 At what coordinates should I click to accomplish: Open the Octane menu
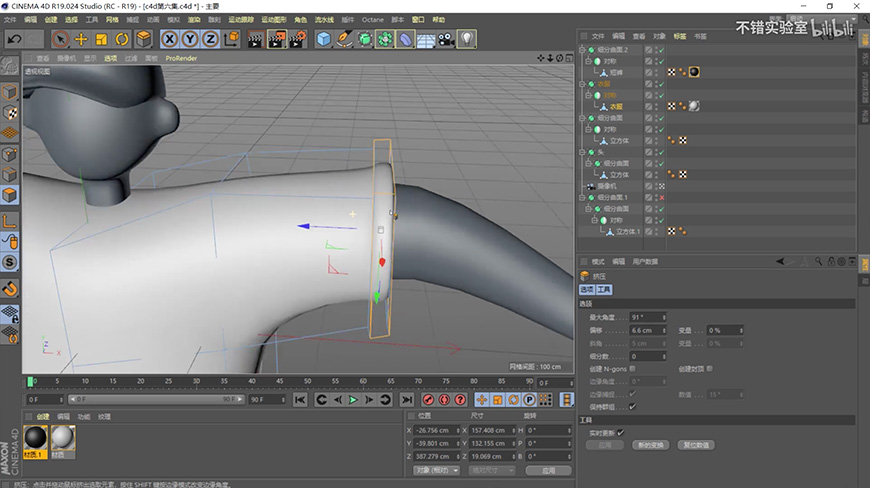click(372, 19)
